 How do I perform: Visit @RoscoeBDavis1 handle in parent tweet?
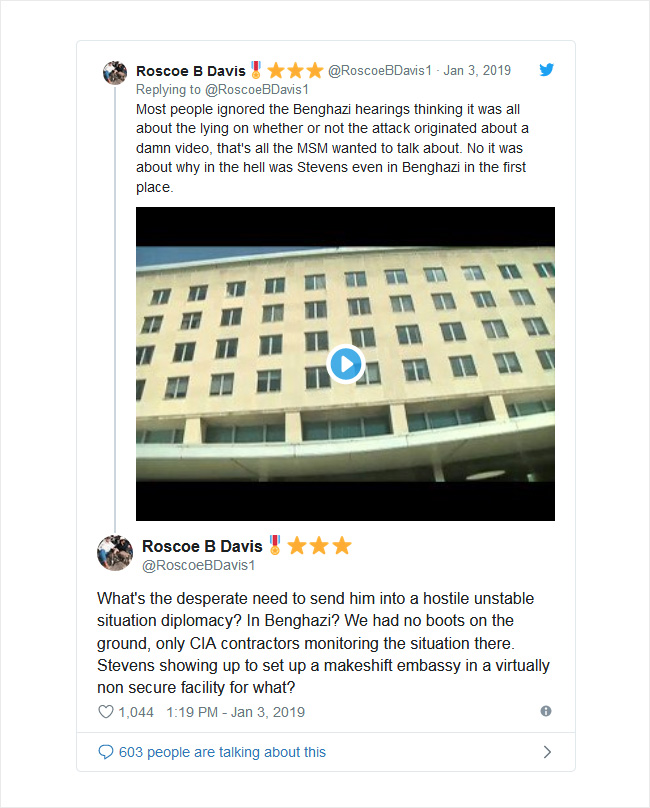pos(380,71)
